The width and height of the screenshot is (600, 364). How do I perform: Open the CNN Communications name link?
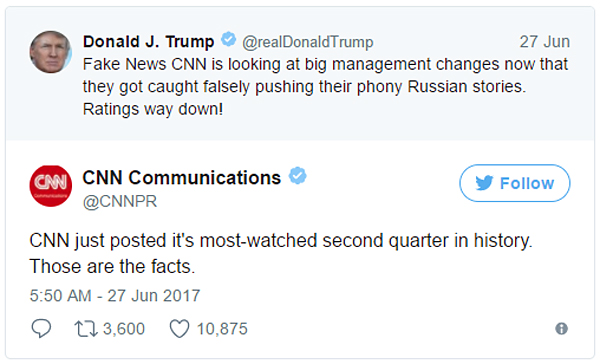coord(182,178)
